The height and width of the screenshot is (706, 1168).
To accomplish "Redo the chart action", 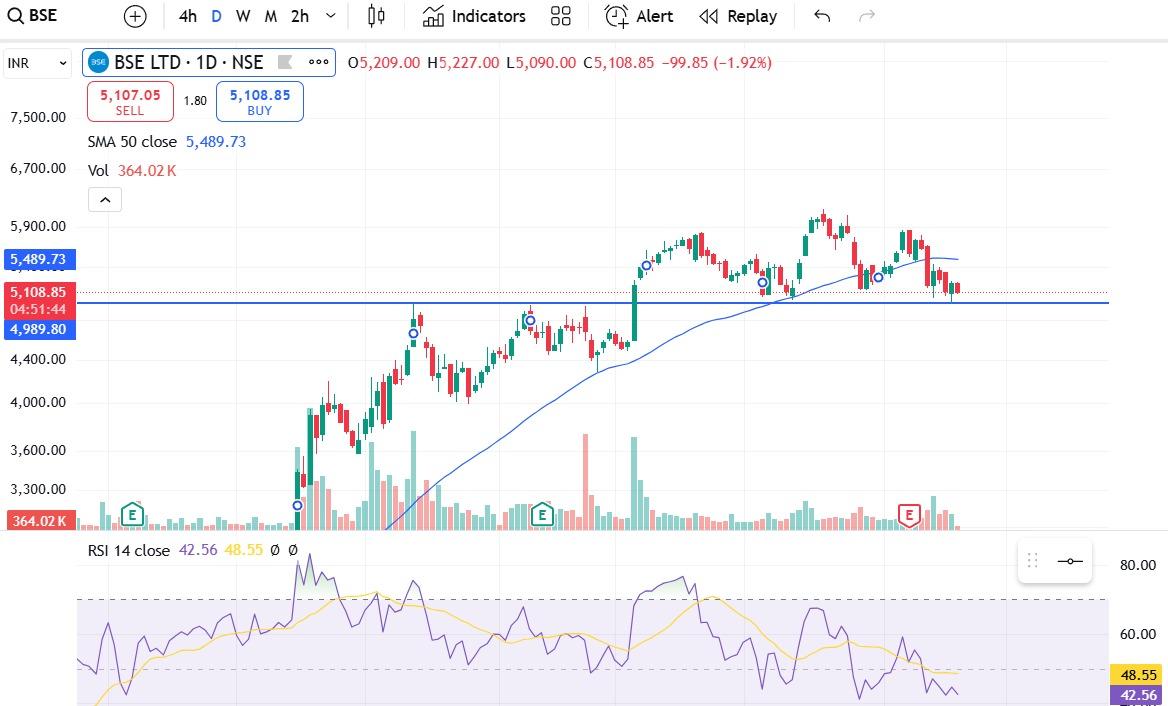I will (x=866, y=16).
